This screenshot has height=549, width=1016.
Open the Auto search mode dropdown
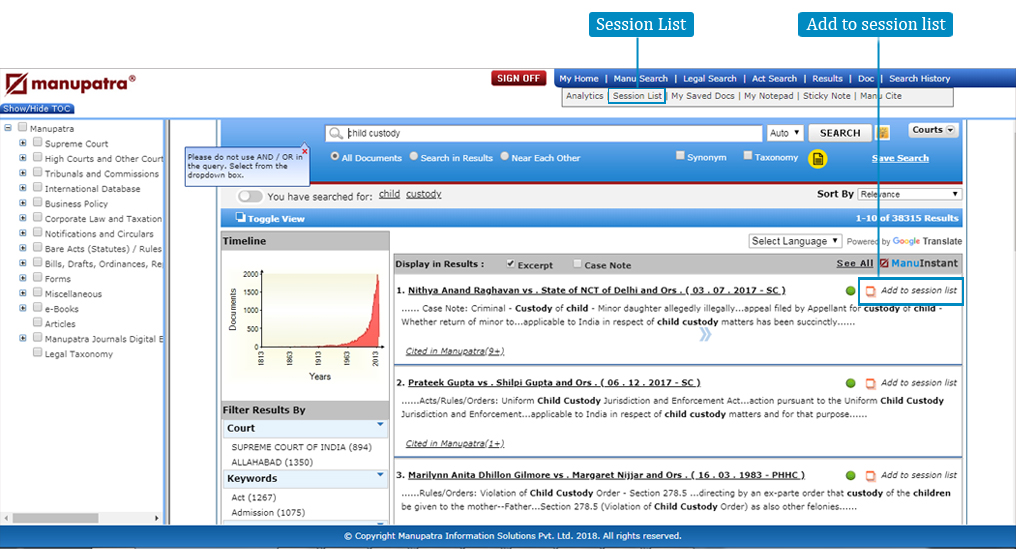pyautogui.click(x=785, y=133)
